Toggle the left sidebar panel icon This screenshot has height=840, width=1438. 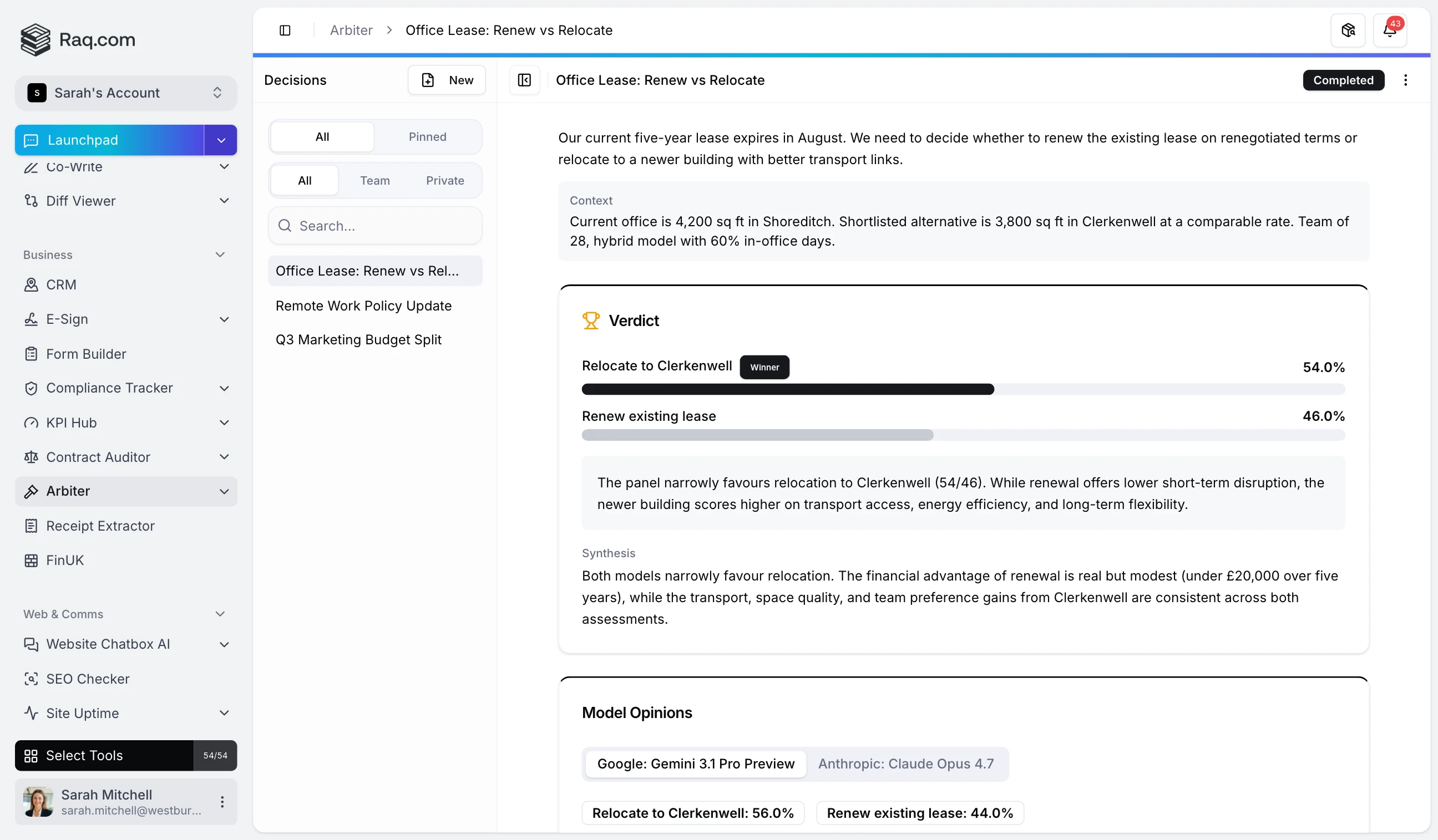[x=285, y=30]
